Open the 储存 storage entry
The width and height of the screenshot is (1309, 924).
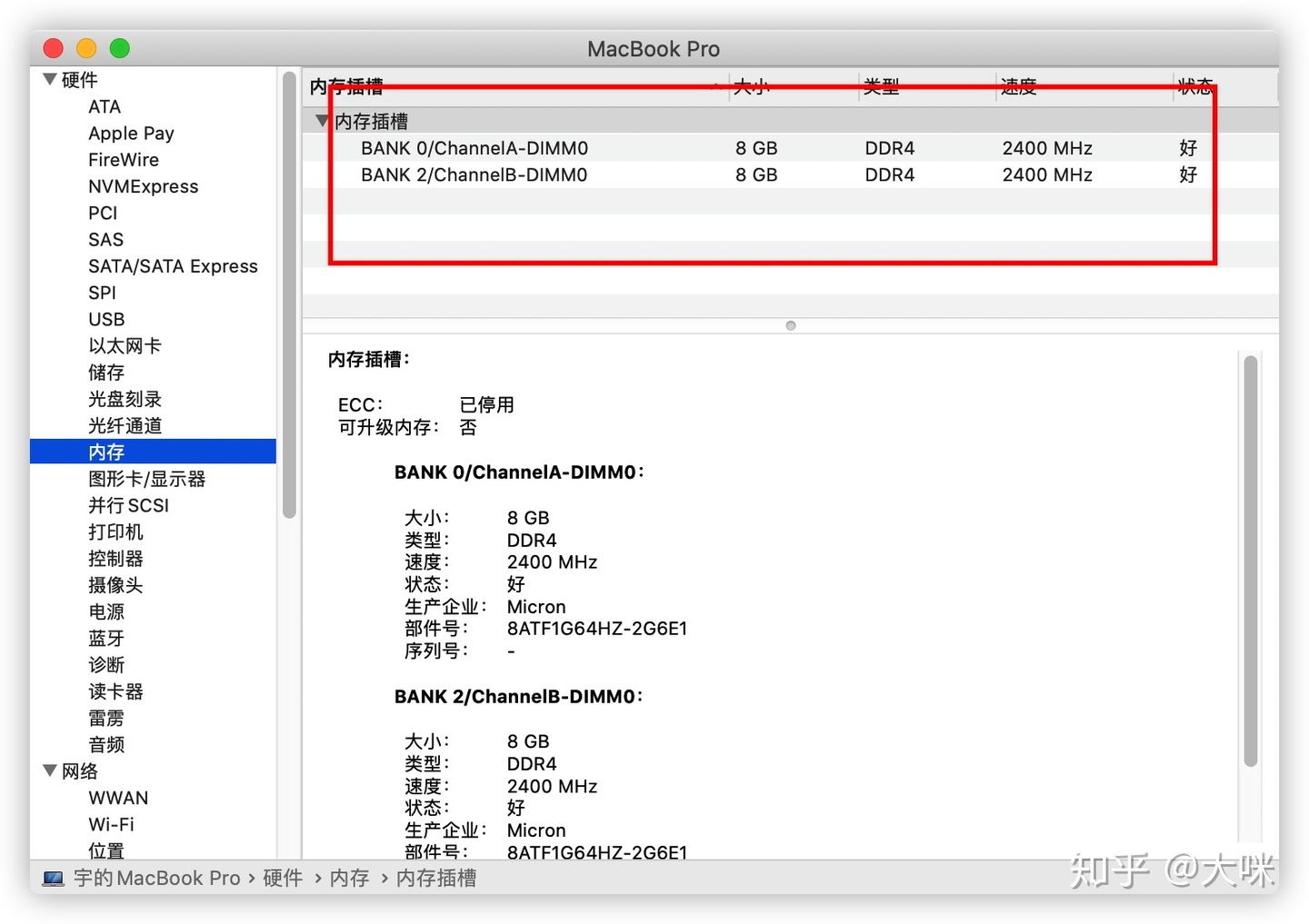click(106, 373)
